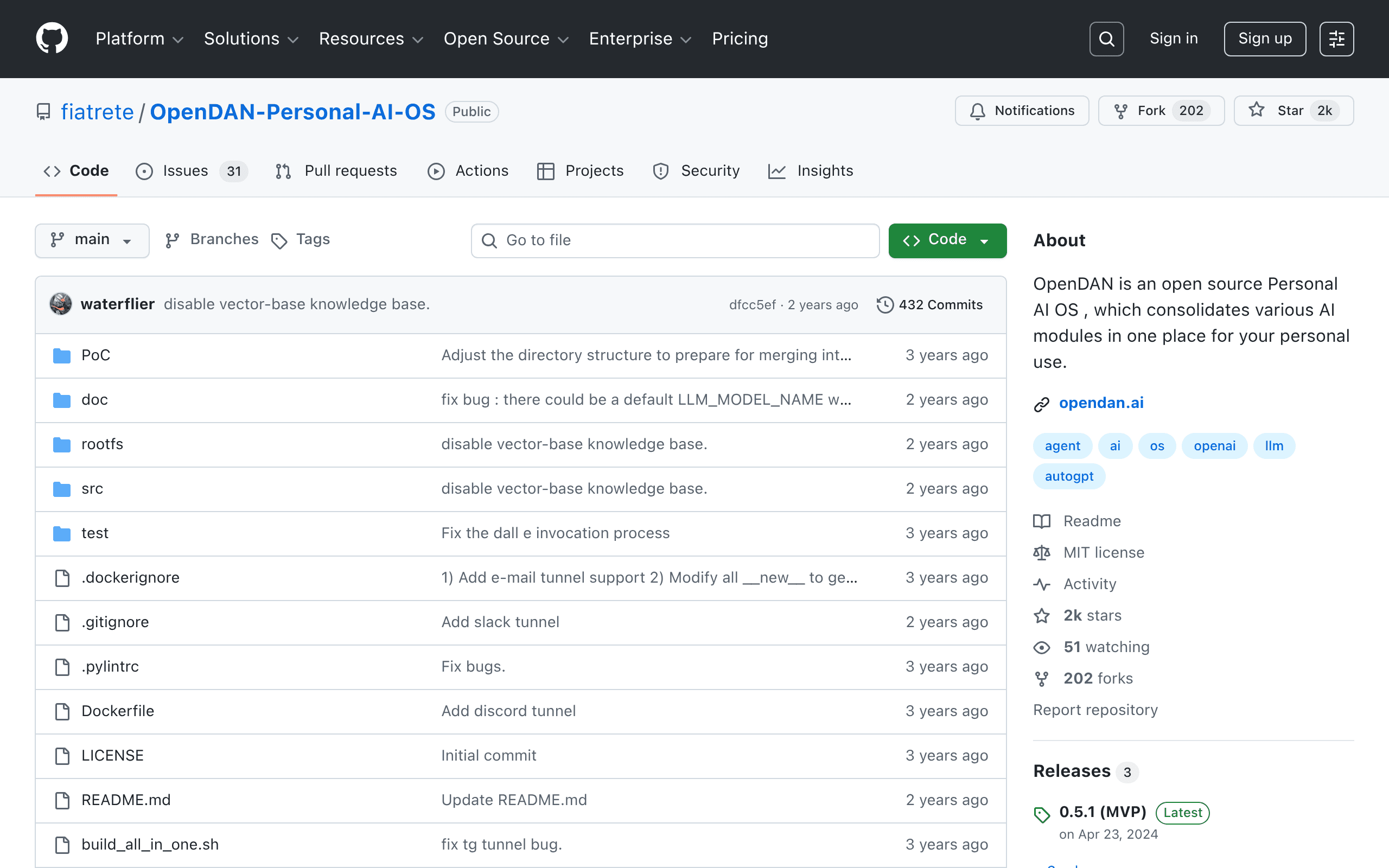Open the dfcc5ef commit hash
The height and width of the screenshot is (868, 1389).
[752, 305]
